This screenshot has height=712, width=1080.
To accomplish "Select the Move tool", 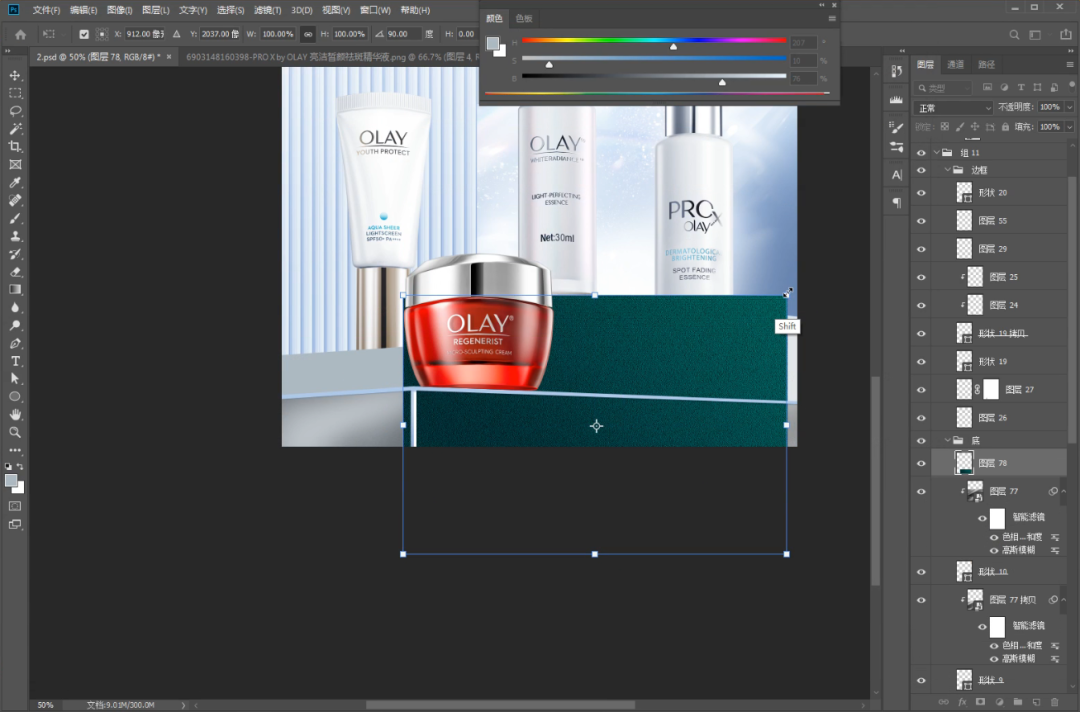I will point(15,76).
